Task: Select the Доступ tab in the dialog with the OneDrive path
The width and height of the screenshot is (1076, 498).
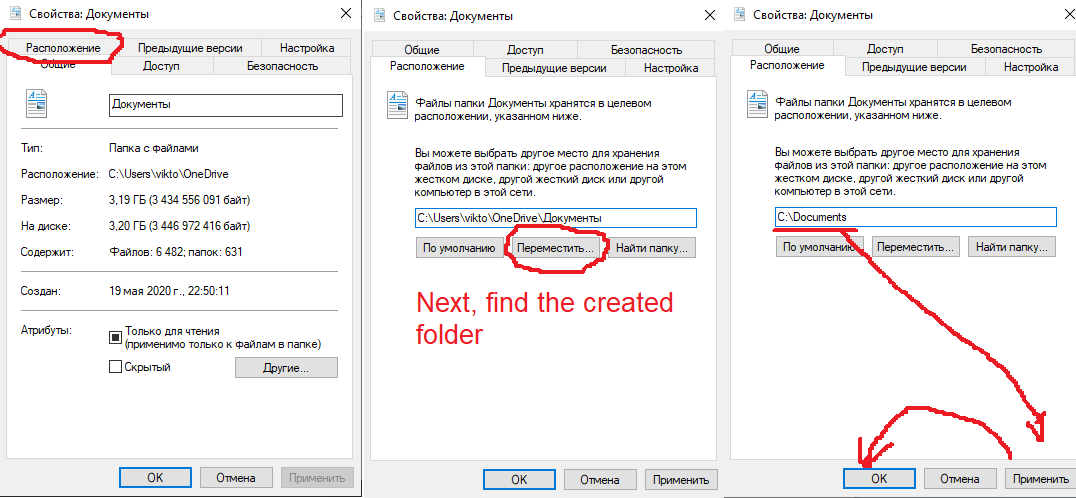Action: 525,50
